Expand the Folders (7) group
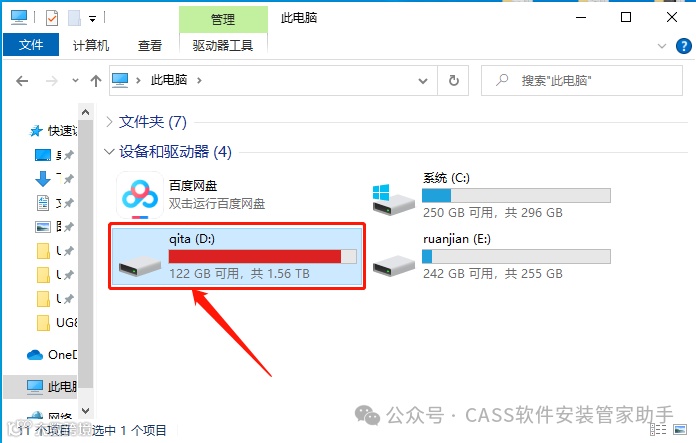Image resolution: width=696 pixels, height=443 pixels. tap(109, 122)
